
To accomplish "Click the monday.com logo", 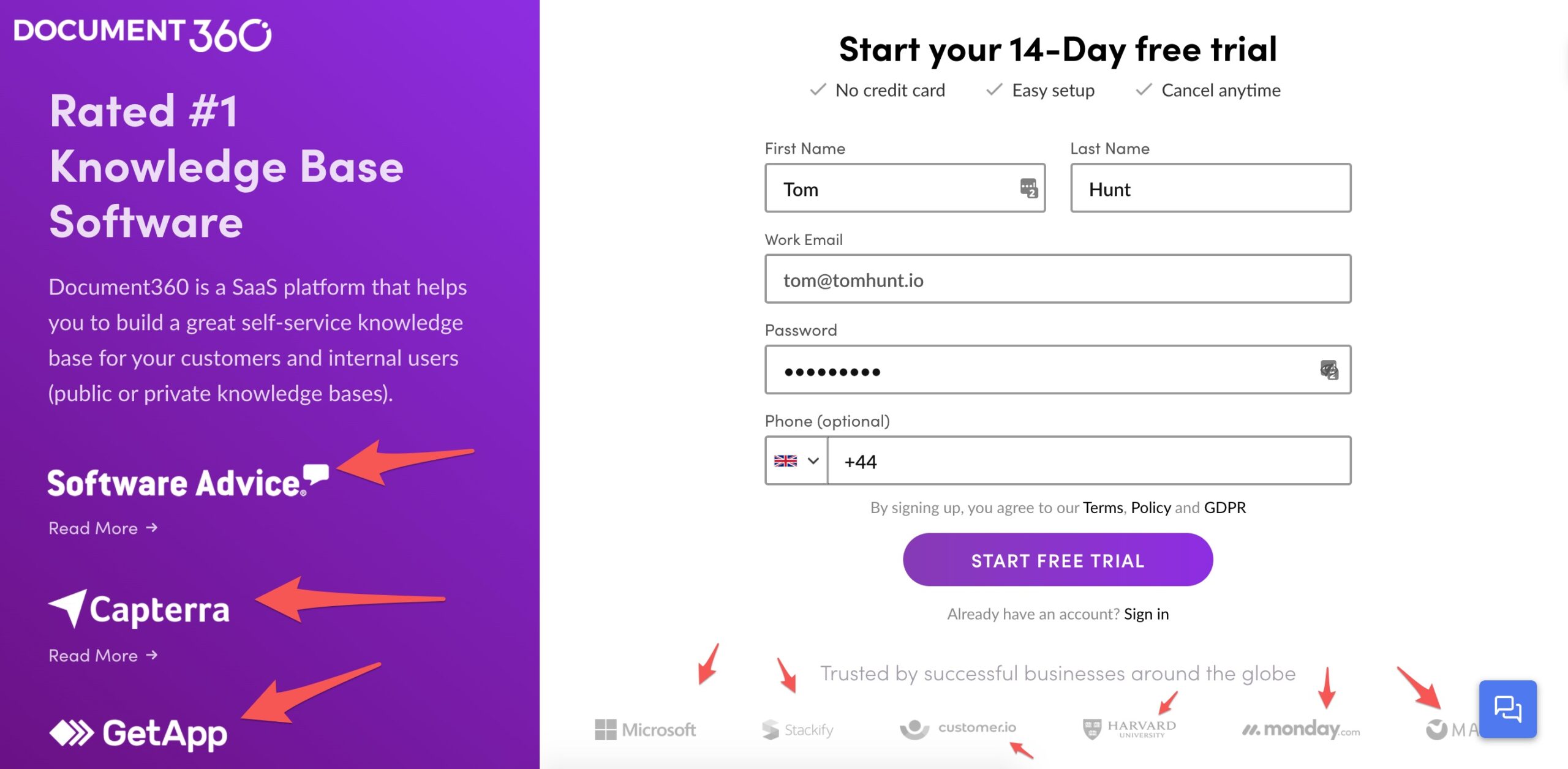I will tap(1300, 730).
